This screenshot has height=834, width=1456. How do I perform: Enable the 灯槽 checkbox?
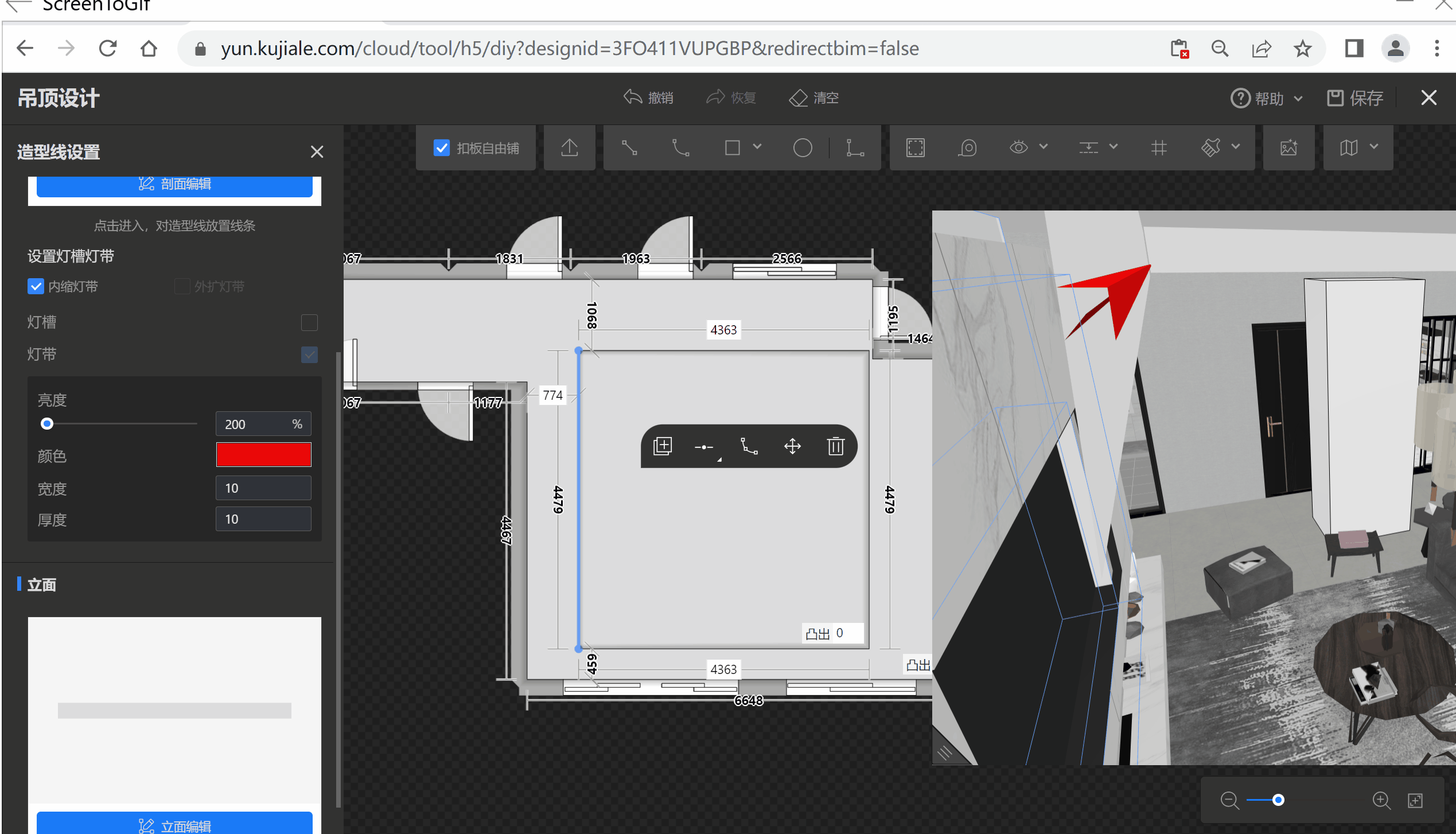(309, 322)
